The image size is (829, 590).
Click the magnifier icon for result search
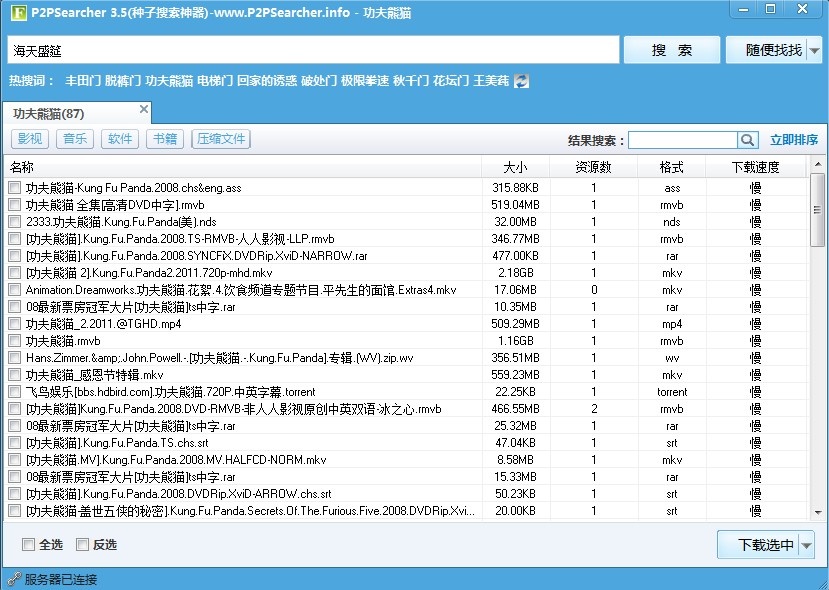748,140
